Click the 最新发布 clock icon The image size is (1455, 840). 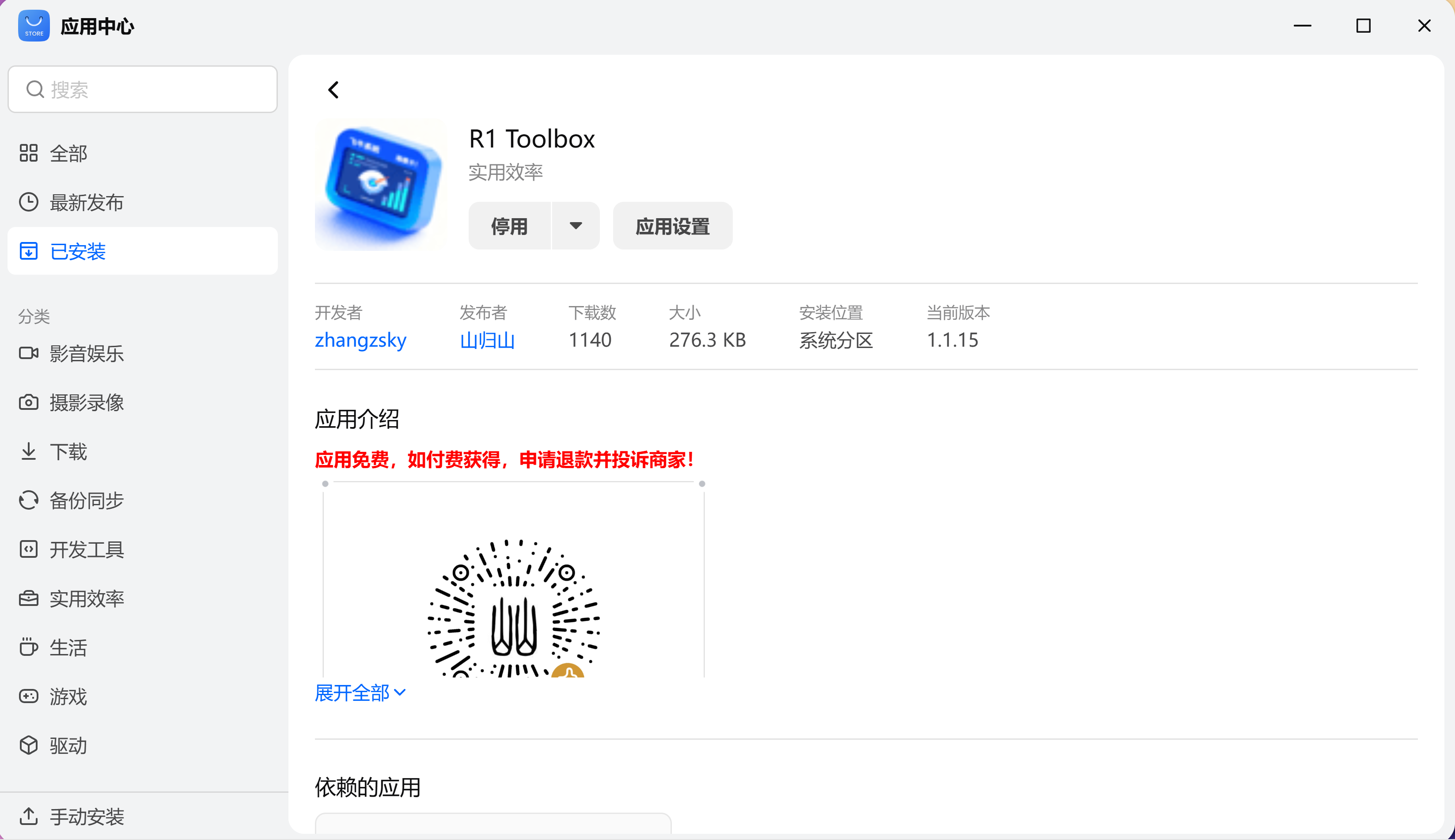(28, 203)
